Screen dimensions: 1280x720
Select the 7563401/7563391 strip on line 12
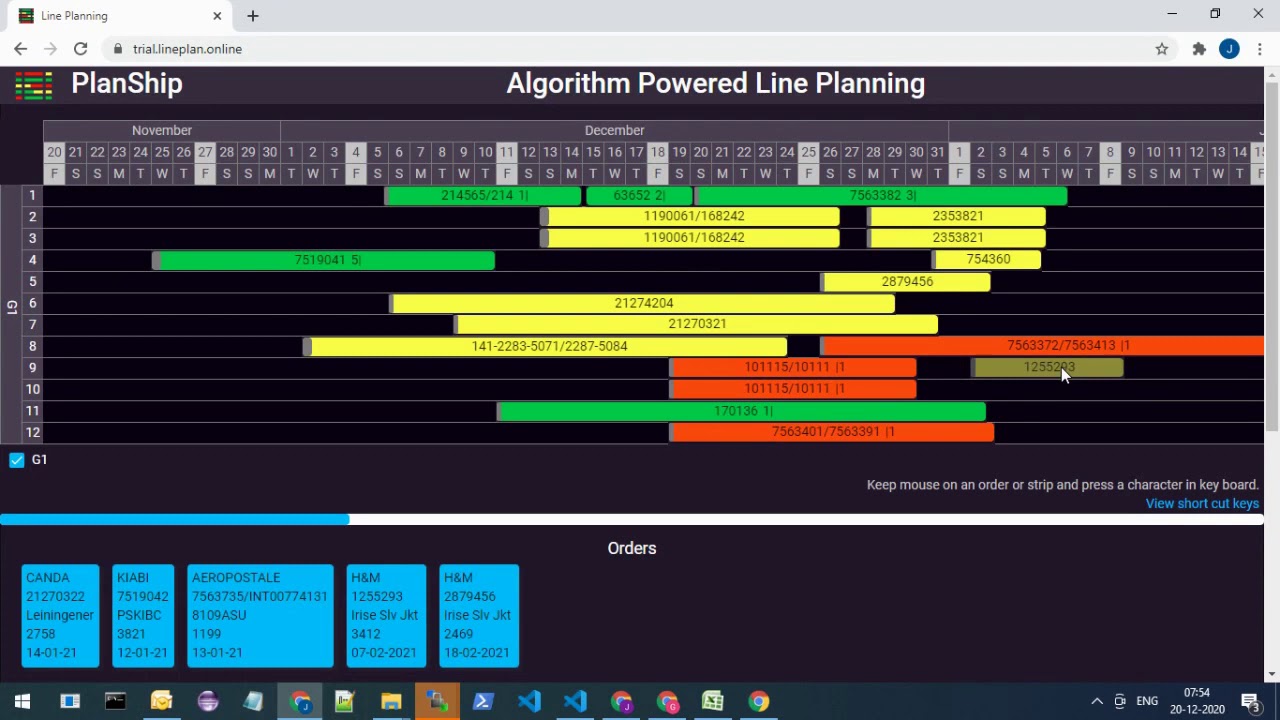tap(832, 432)
